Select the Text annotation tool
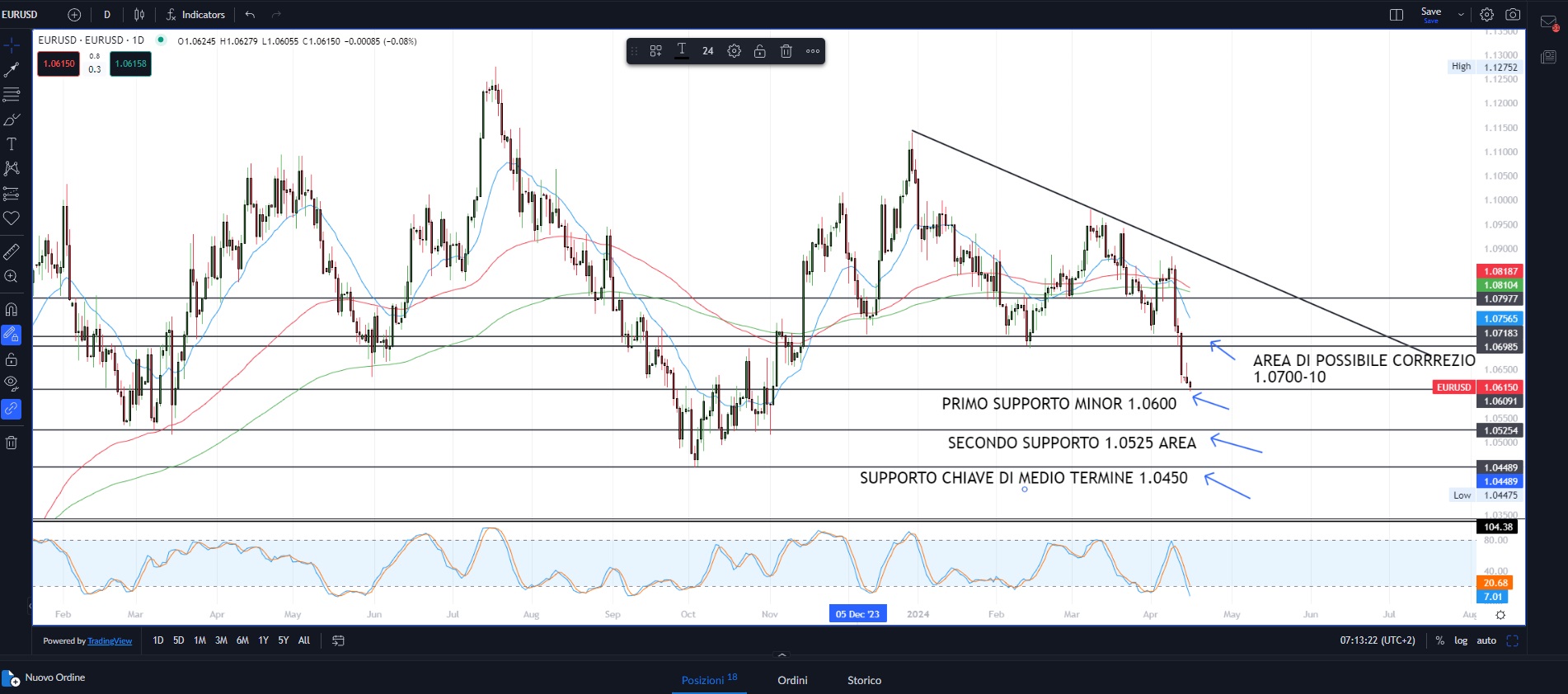The image size is (1568, 694). (12, 144)
